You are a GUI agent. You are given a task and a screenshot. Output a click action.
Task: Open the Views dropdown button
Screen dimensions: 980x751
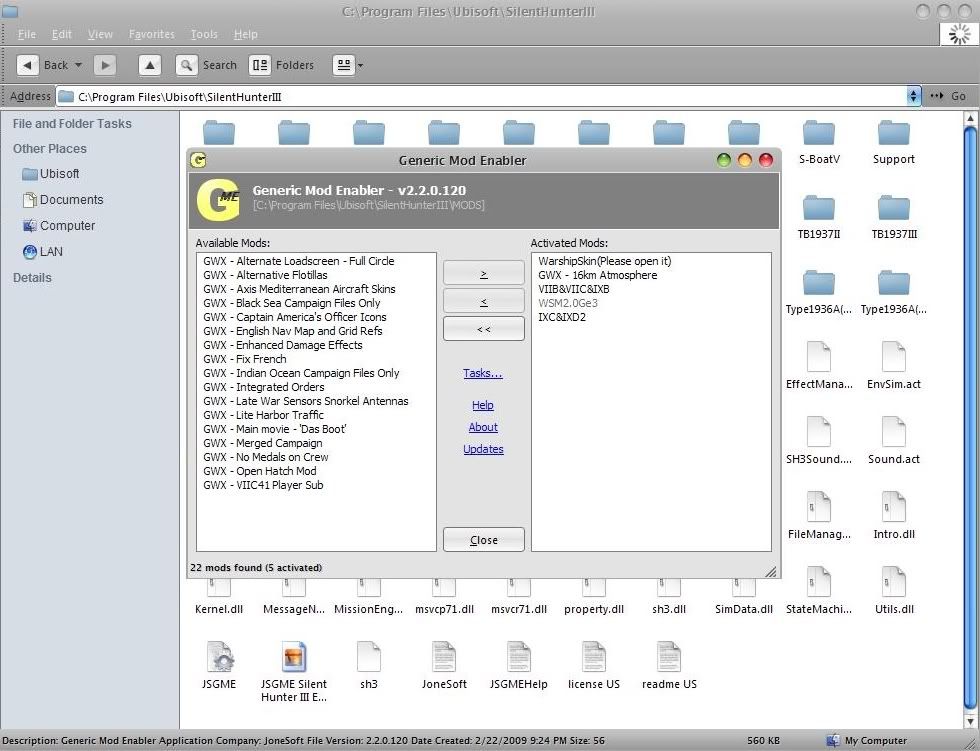click(348, 65)
